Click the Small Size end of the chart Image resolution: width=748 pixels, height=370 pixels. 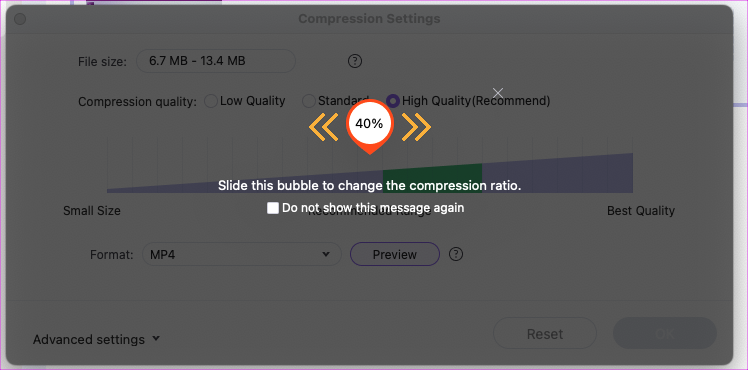[x=92, y=211]
